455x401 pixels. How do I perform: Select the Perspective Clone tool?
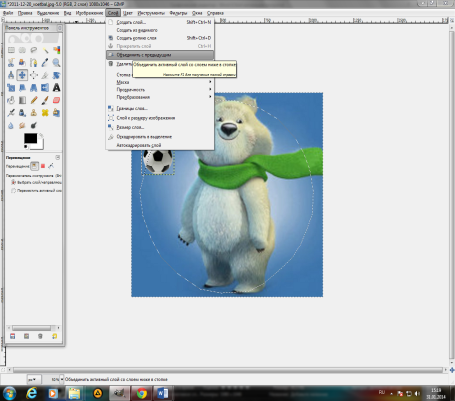56,113
